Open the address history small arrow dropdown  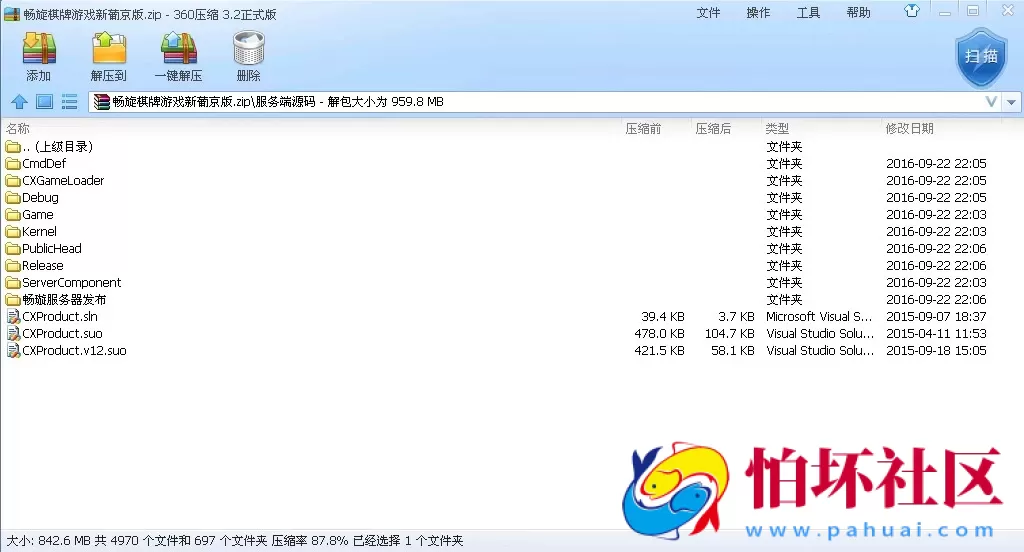[1011, 103]
